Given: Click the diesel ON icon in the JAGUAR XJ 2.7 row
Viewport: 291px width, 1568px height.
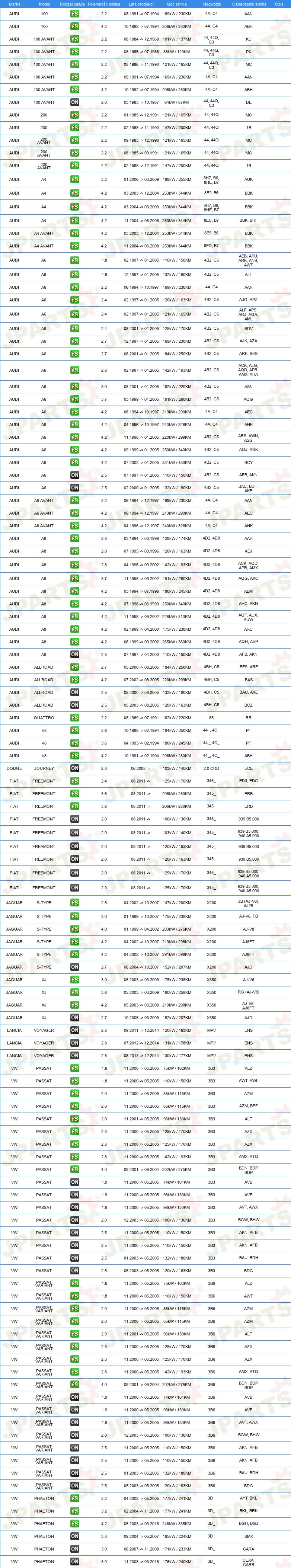Looking at the screenshot, I should click(74, 1018).
